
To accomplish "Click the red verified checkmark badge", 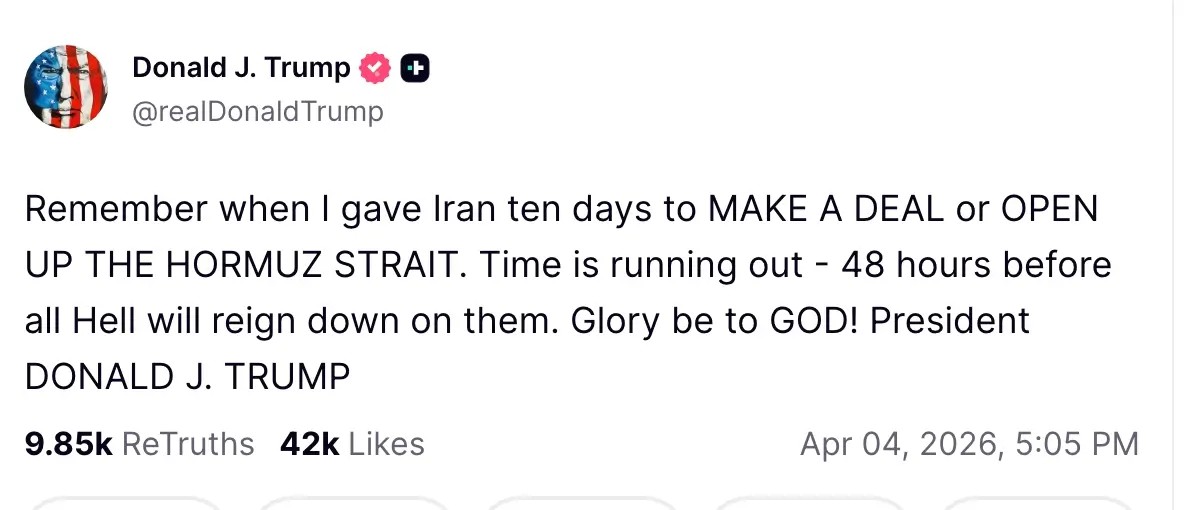I will 376,68.
